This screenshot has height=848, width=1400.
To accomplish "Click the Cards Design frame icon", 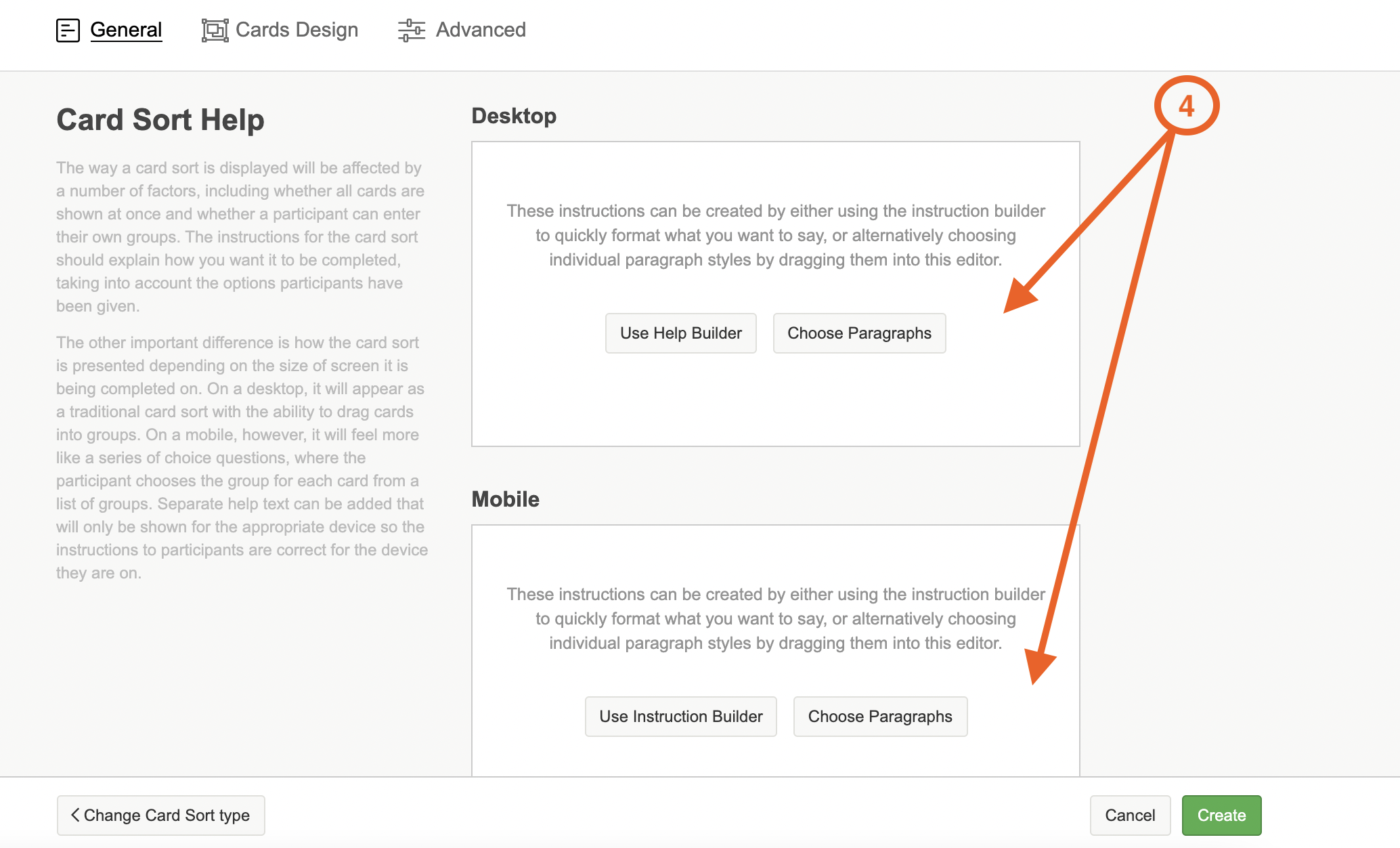I will (x=215, y=30).
